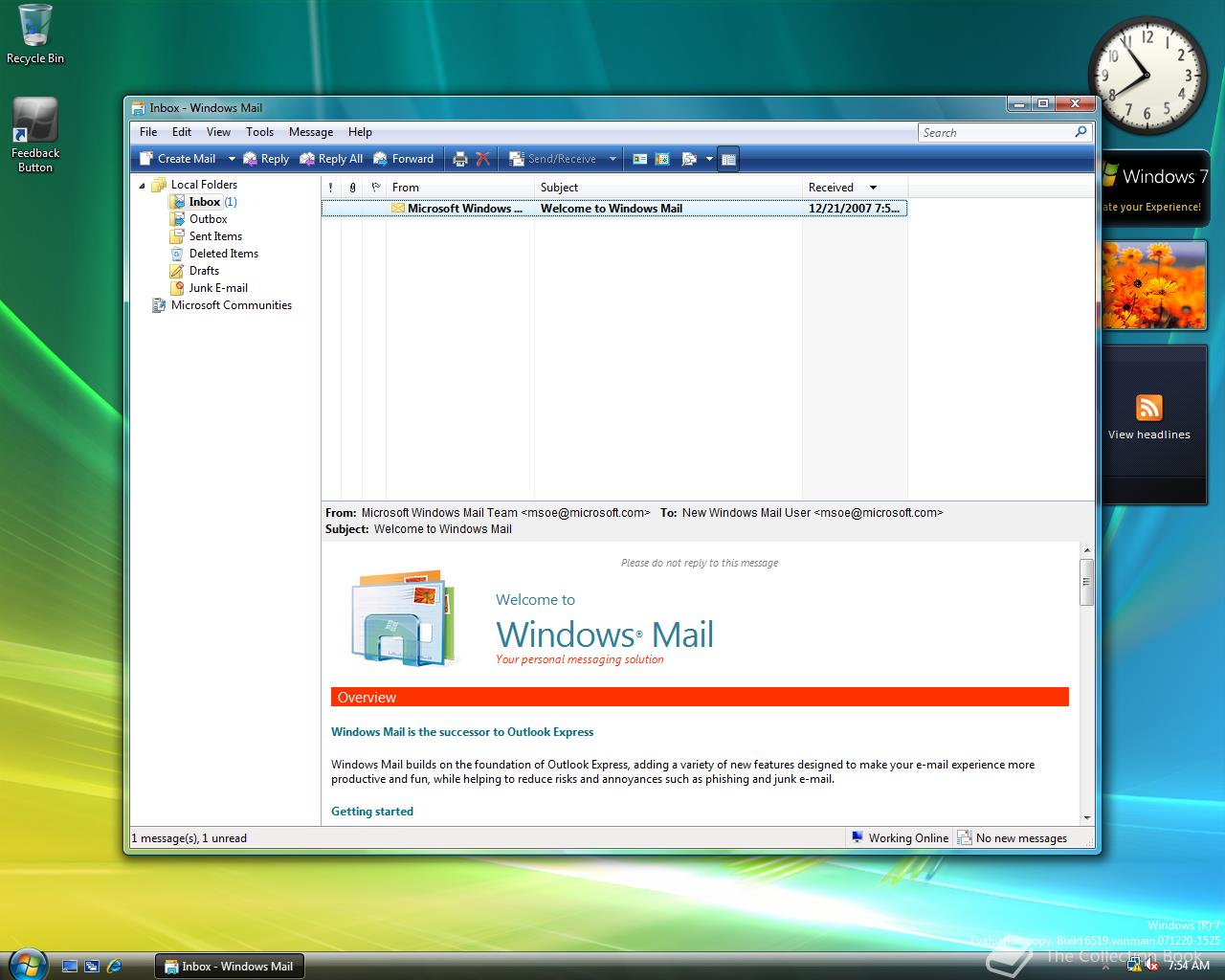The image size is (1225, 980).
Task: Click the Working Online status indicator
Action: [x=900, y=838]
